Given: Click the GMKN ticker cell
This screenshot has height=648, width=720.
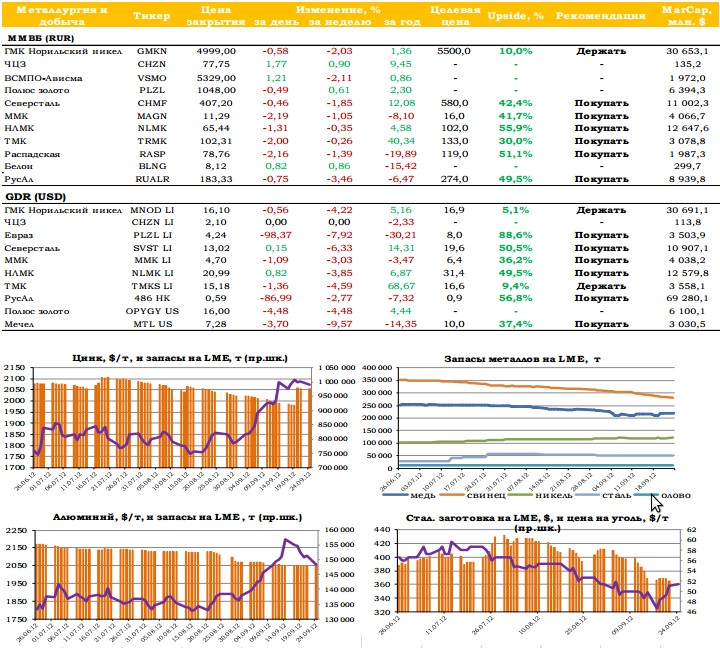Looking at the screenshot, I should pos(152,51).
